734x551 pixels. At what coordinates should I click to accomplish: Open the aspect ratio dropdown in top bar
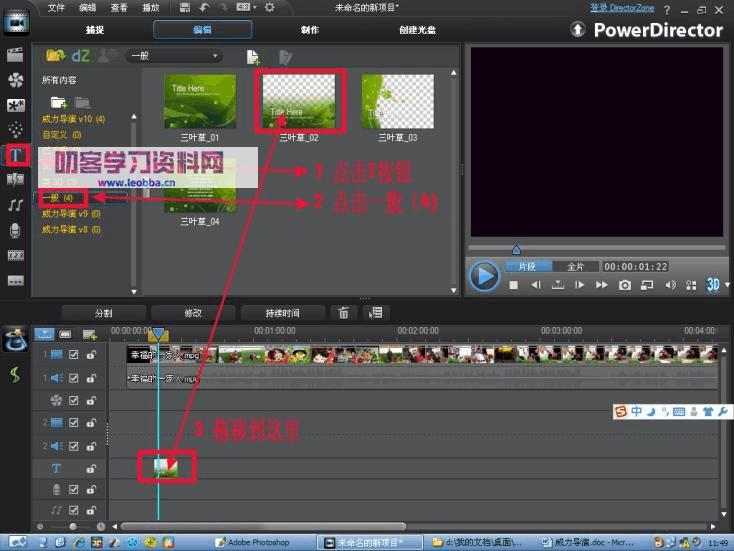(244, 7)
